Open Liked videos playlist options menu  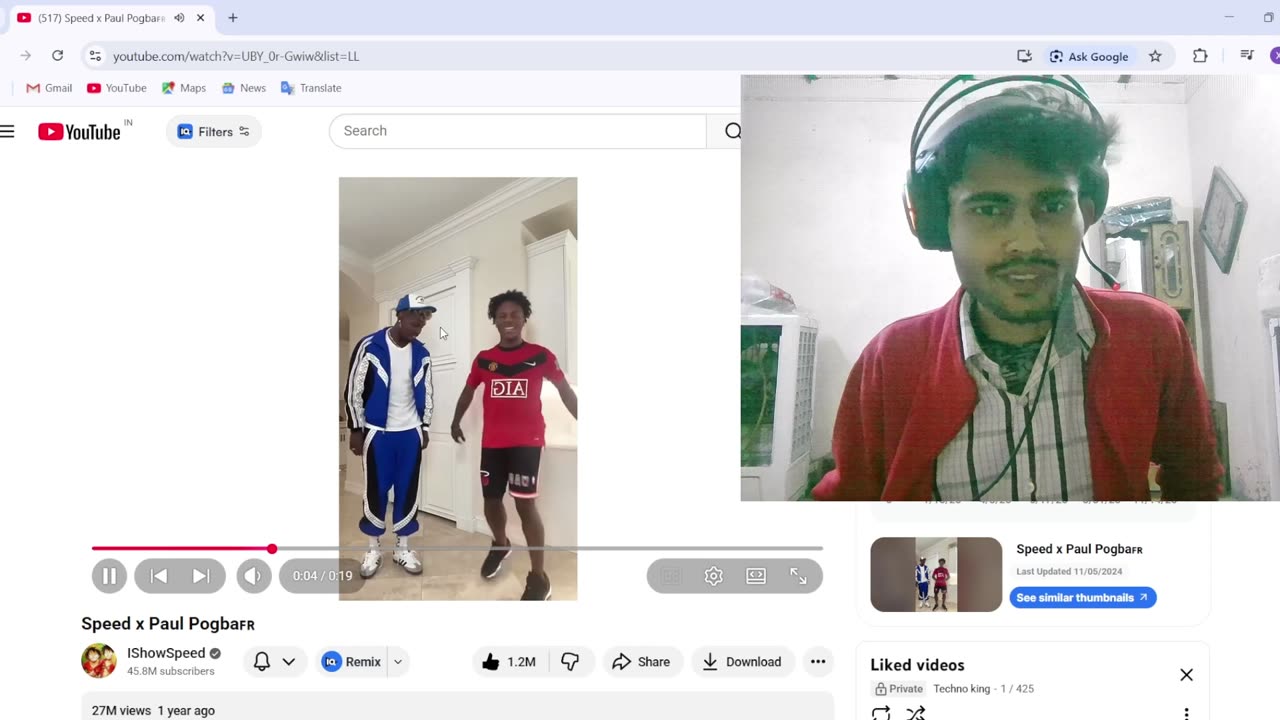click(x=1186, y=714)
